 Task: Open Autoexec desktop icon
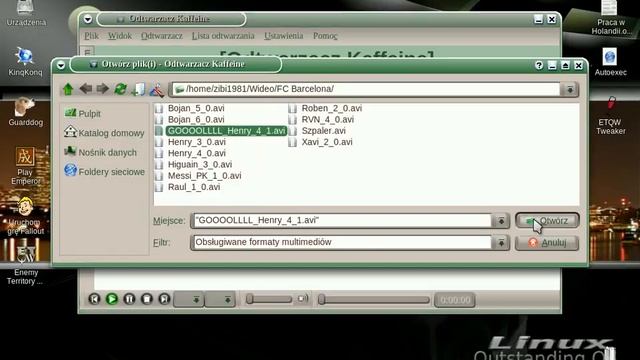point(610,62)
